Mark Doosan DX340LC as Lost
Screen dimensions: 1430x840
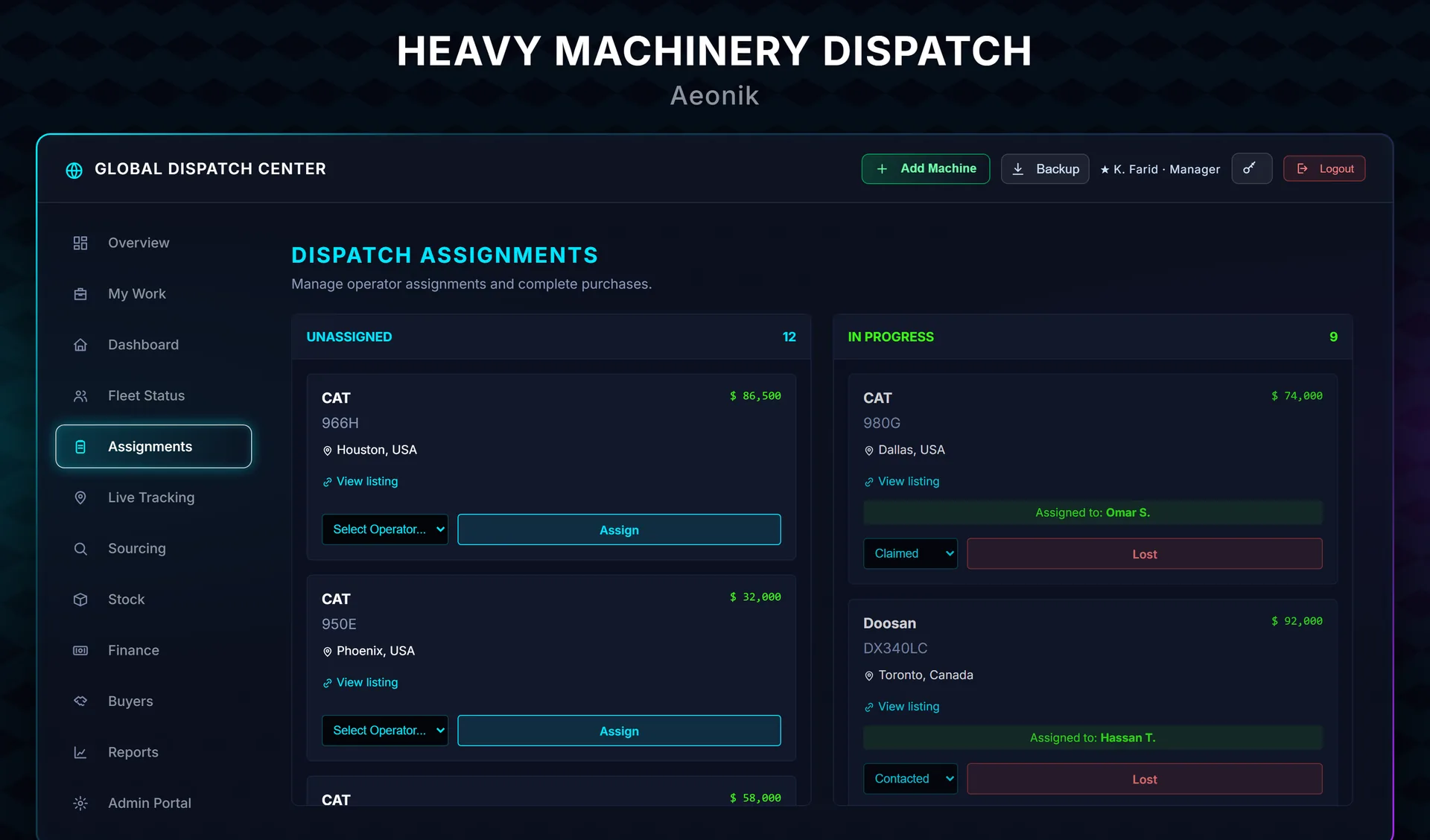1145,779
